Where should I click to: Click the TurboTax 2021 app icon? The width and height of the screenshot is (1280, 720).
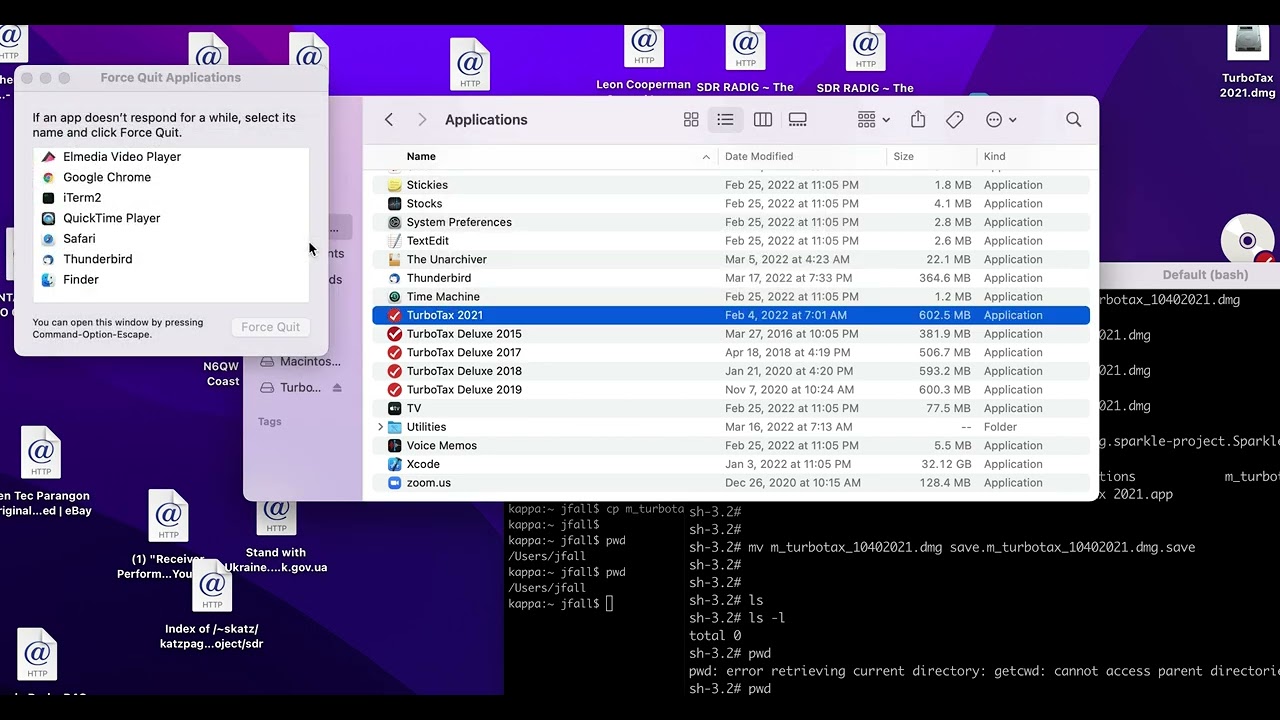click(x=395, y=315)
